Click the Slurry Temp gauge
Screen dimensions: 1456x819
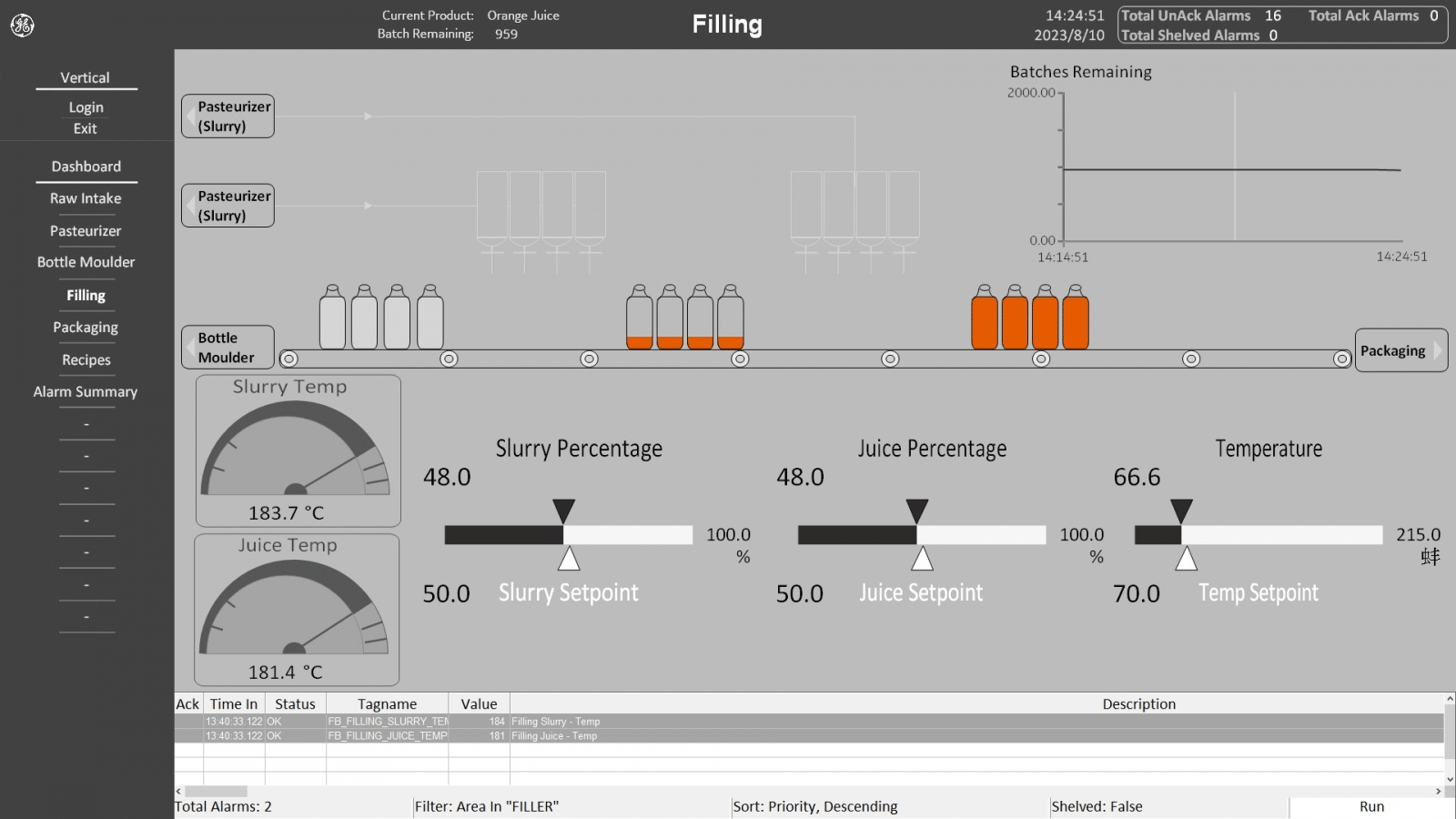click(x=298, y=450)
